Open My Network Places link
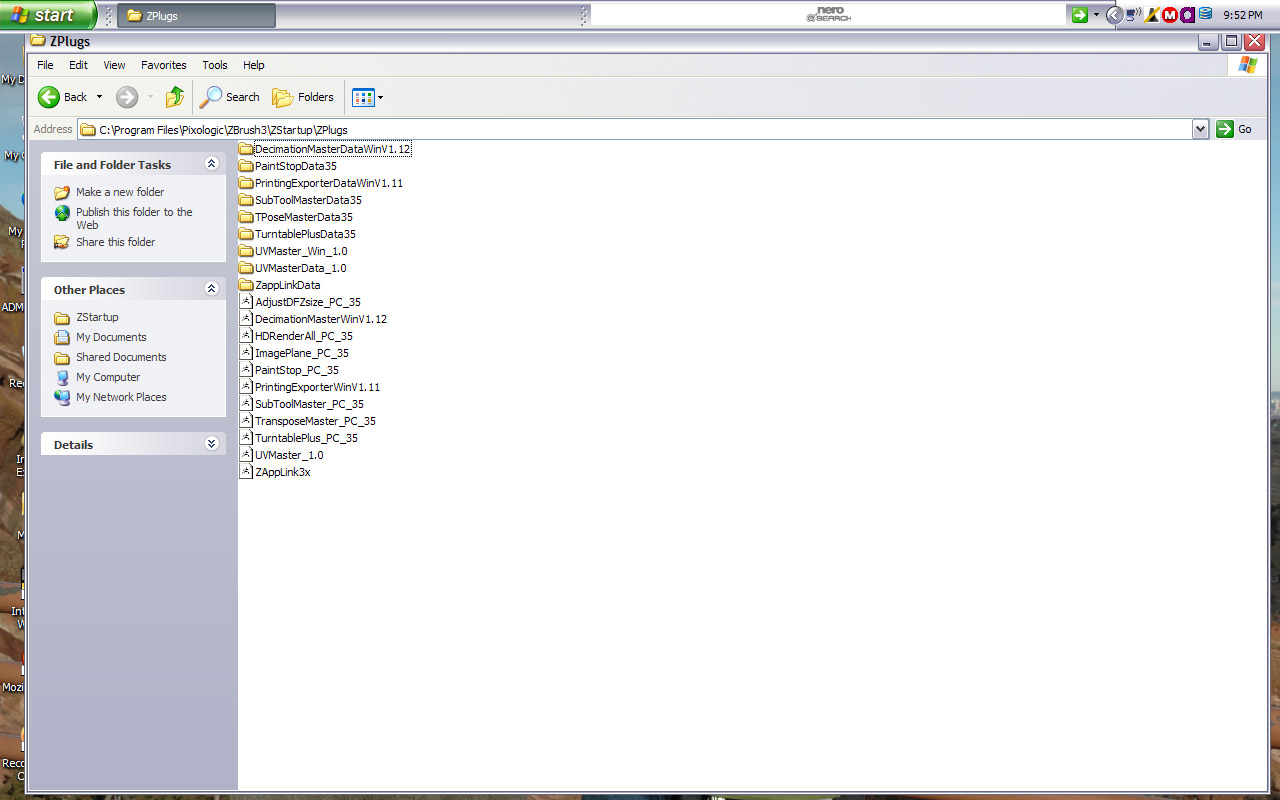1280x800 pixels. pos(121,397)
